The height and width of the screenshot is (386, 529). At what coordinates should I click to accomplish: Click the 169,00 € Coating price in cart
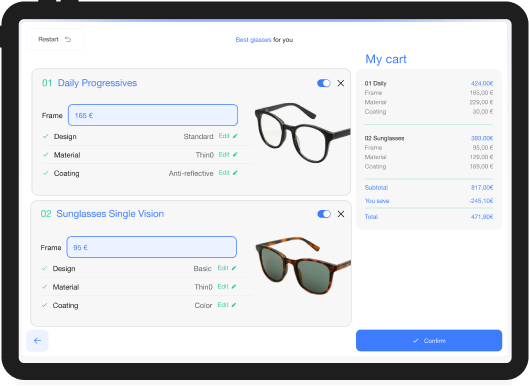pos(481,166)
